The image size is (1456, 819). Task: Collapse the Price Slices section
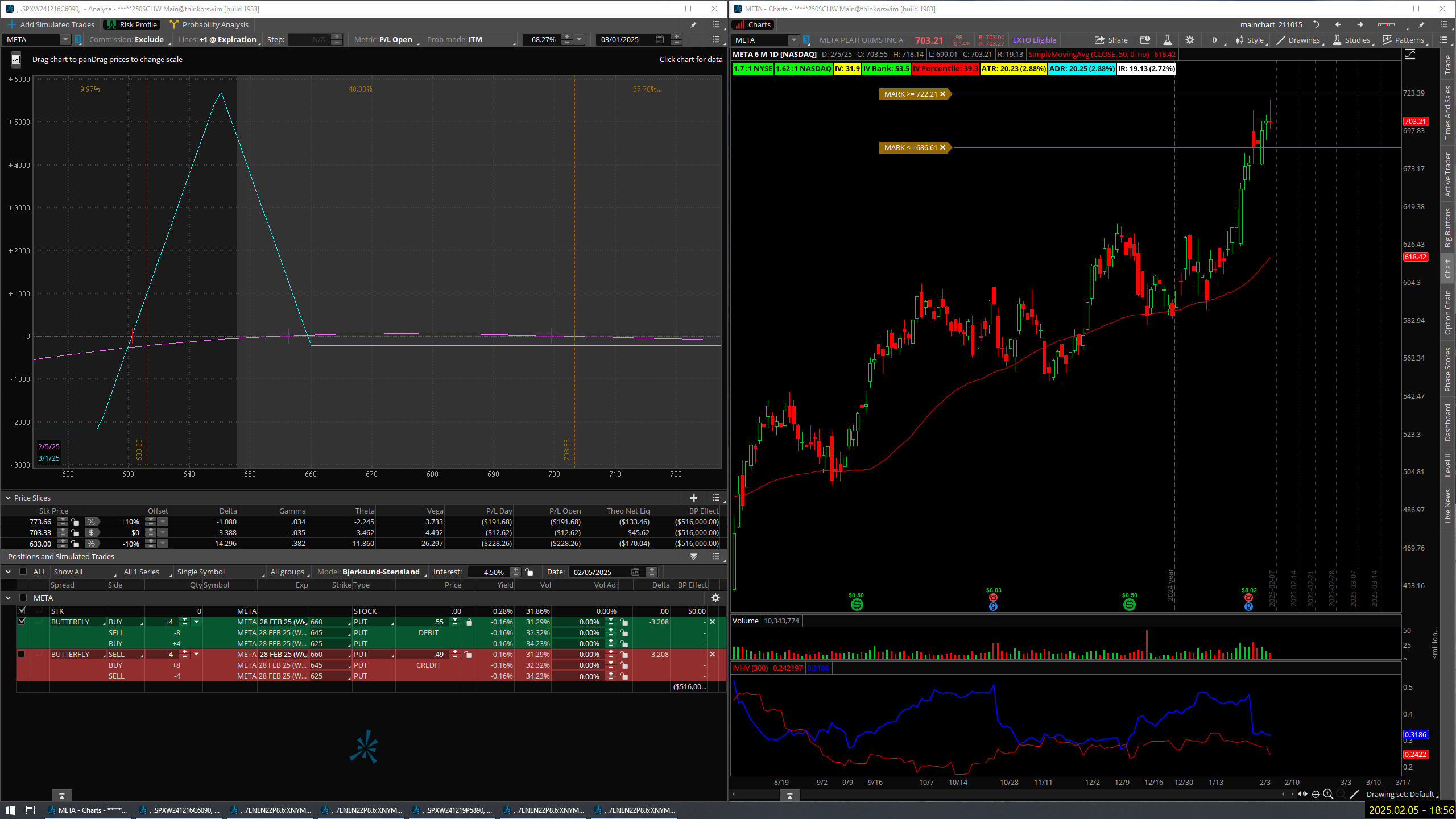point(8,498)
